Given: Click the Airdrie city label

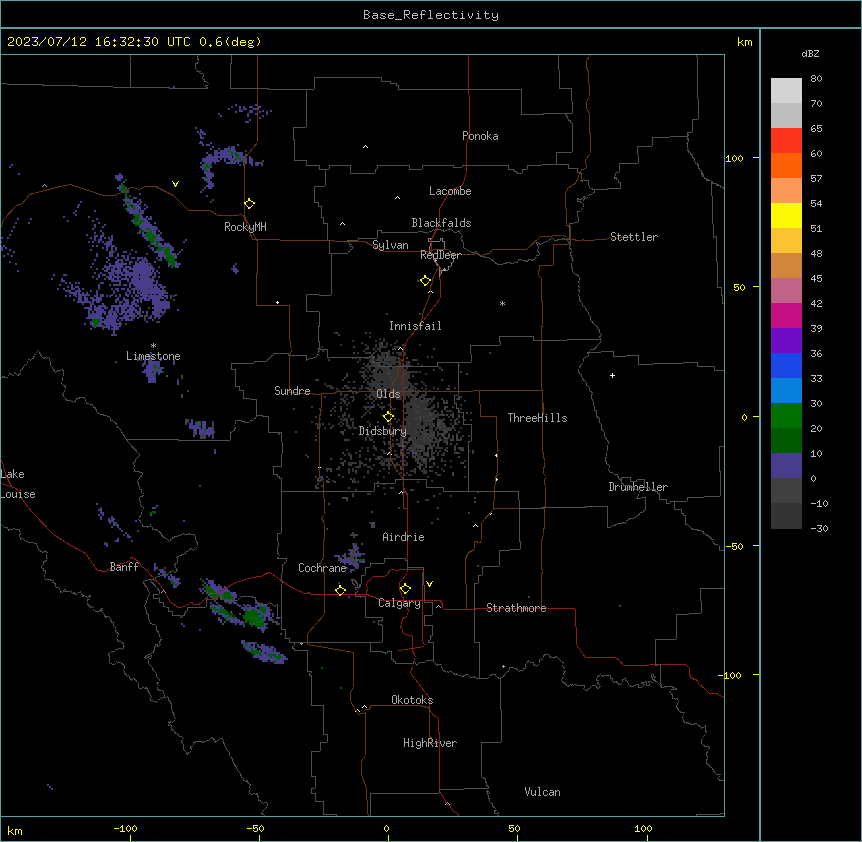Looking at the screenshot, I should click(x=404, y=537).
